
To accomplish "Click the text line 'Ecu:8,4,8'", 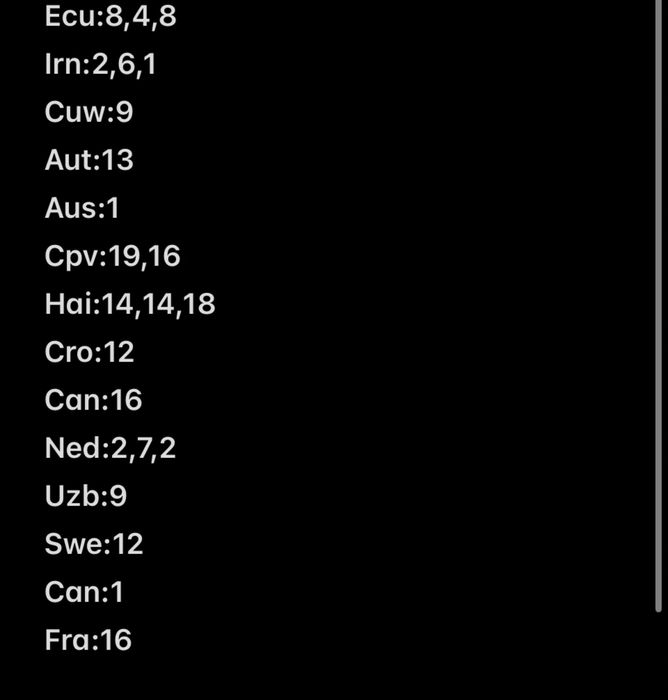I will pyautogui.click(x=111, y=17).
